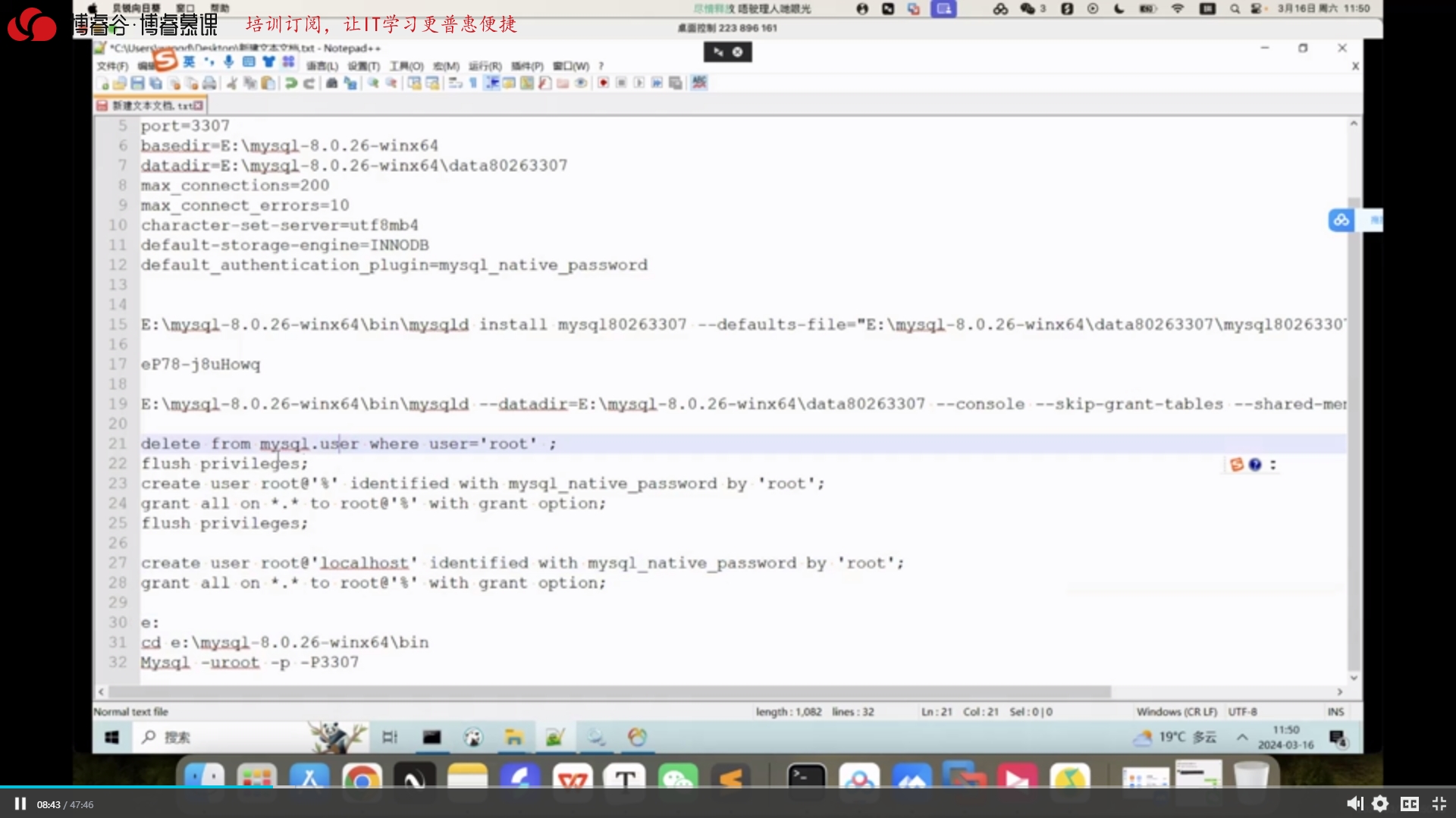Toggle the INS insert mode indicator
This screenshot has height=818, width=1456.
pyautogui.click(x=1335, y=712)
